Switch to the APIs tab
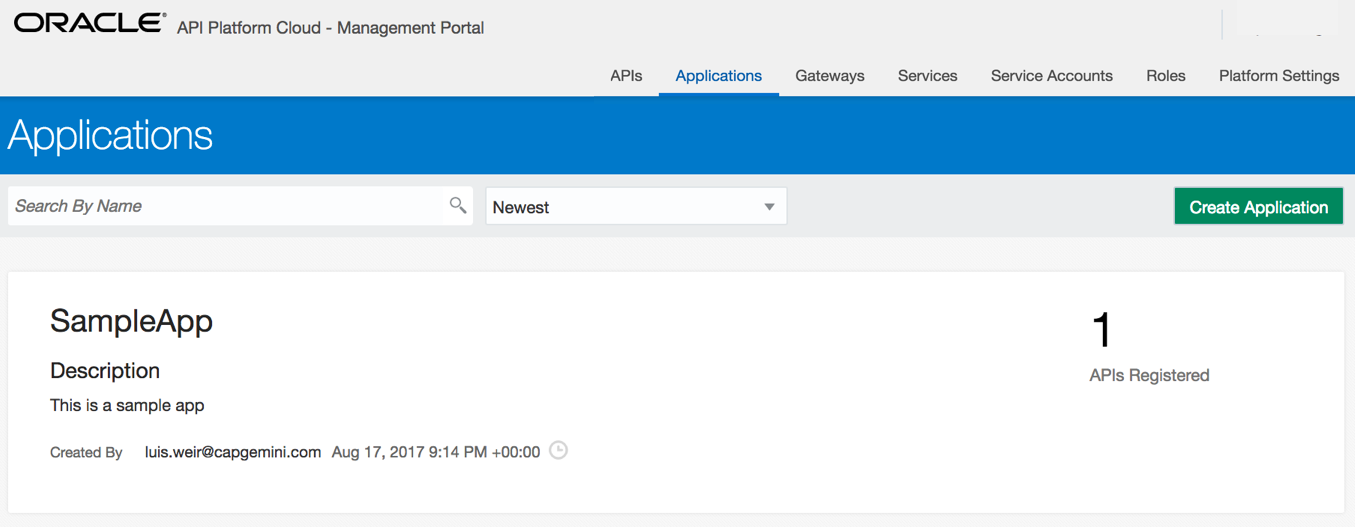This screenshot has width=1355, height=527. click(626, 76)
